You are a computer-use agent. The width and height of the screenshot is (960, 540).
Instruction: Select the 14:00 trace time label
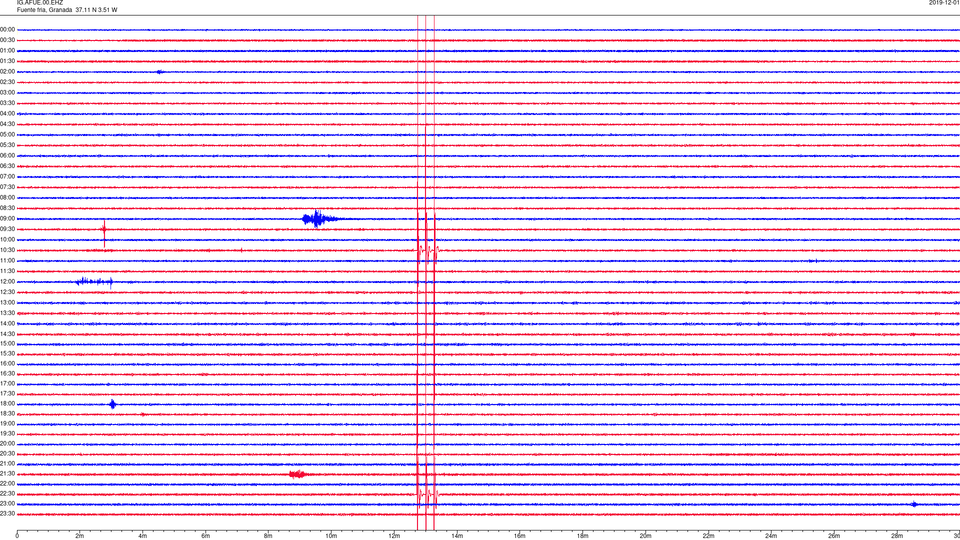pos(8,323)
